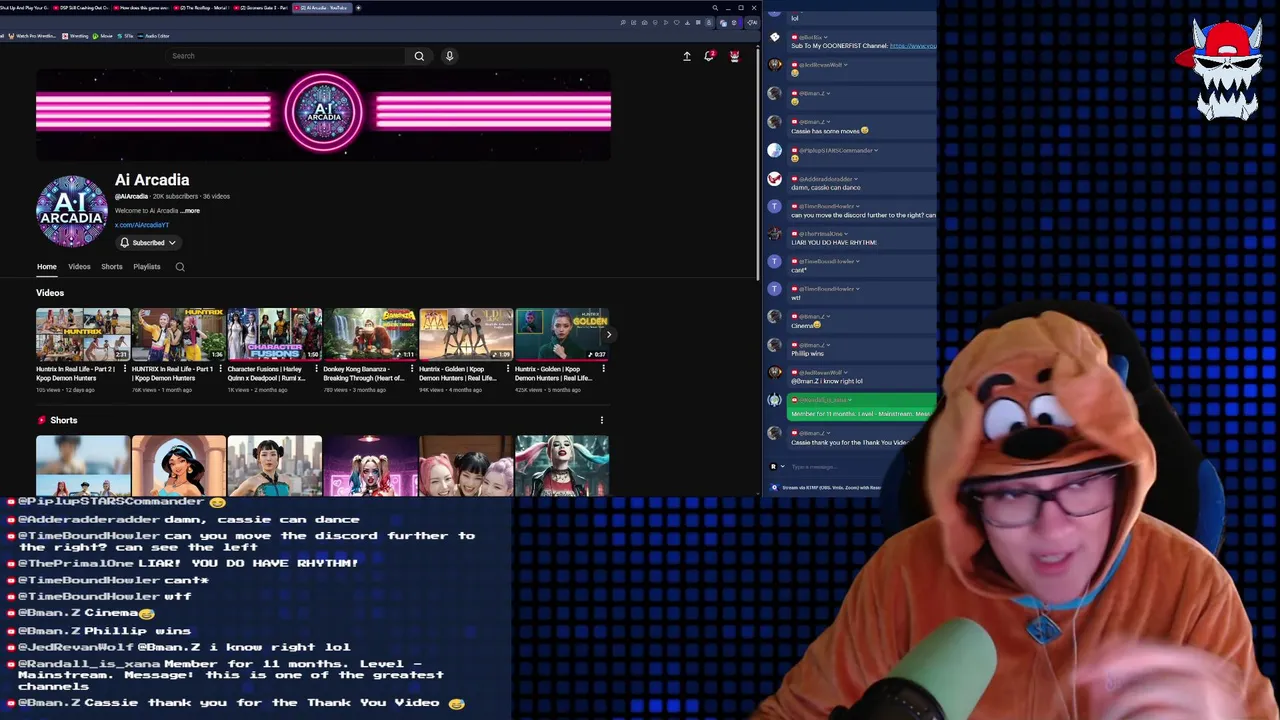Click '20K subscribers' channel text

click(174, 197)
